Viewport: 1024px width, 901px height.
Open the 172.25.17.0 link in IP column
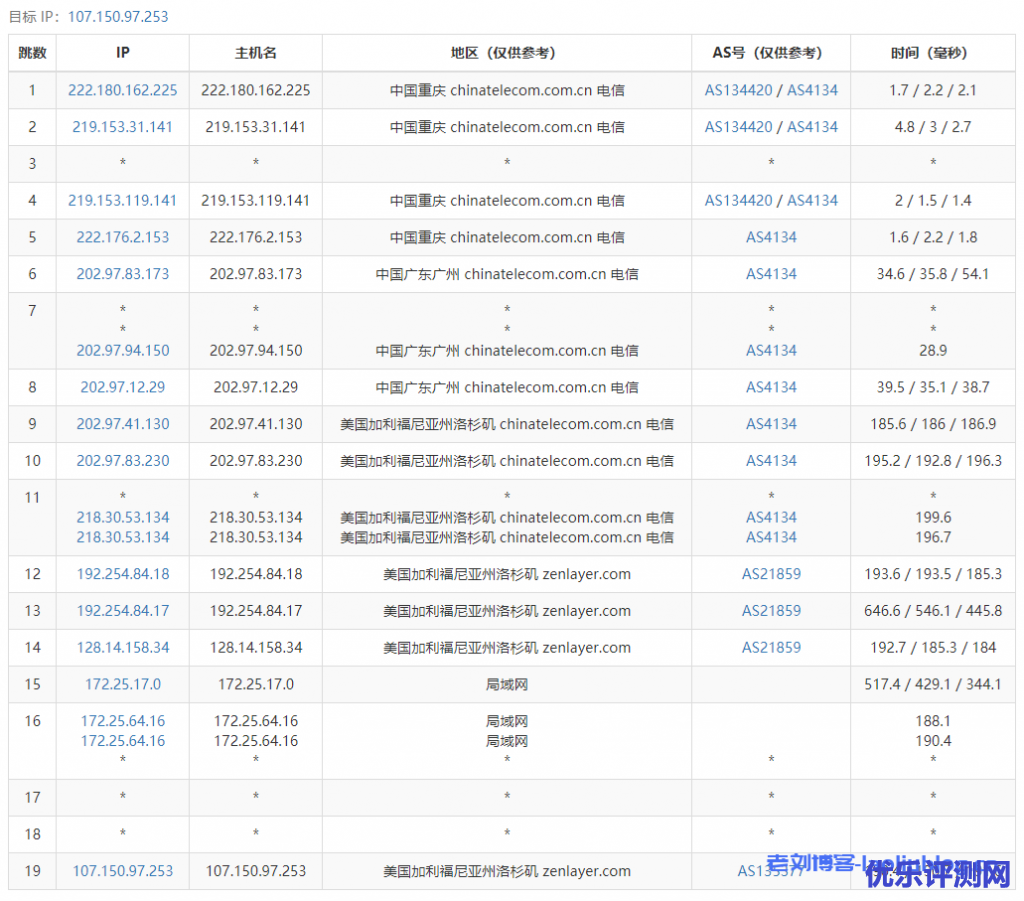coord(123,685)
